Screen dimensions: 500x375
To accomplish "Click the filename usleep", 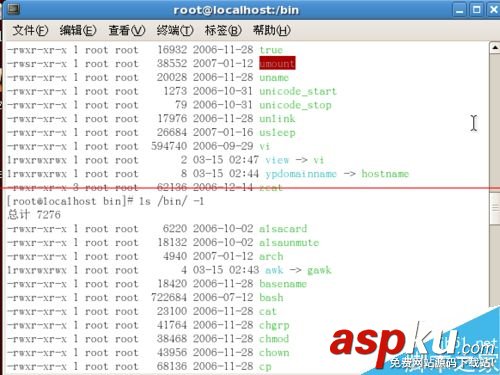I will coord(277,133).
